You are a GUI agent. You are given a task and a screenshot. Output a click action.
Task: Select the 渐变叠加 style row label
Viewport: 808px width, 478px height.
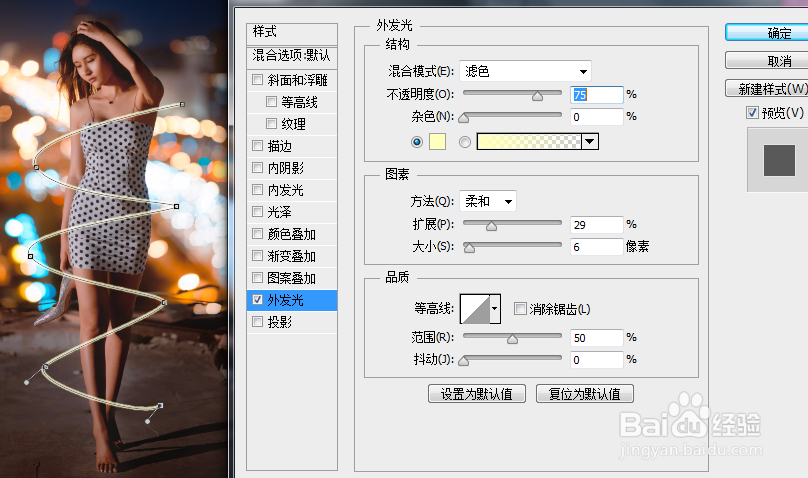[292, 256]
